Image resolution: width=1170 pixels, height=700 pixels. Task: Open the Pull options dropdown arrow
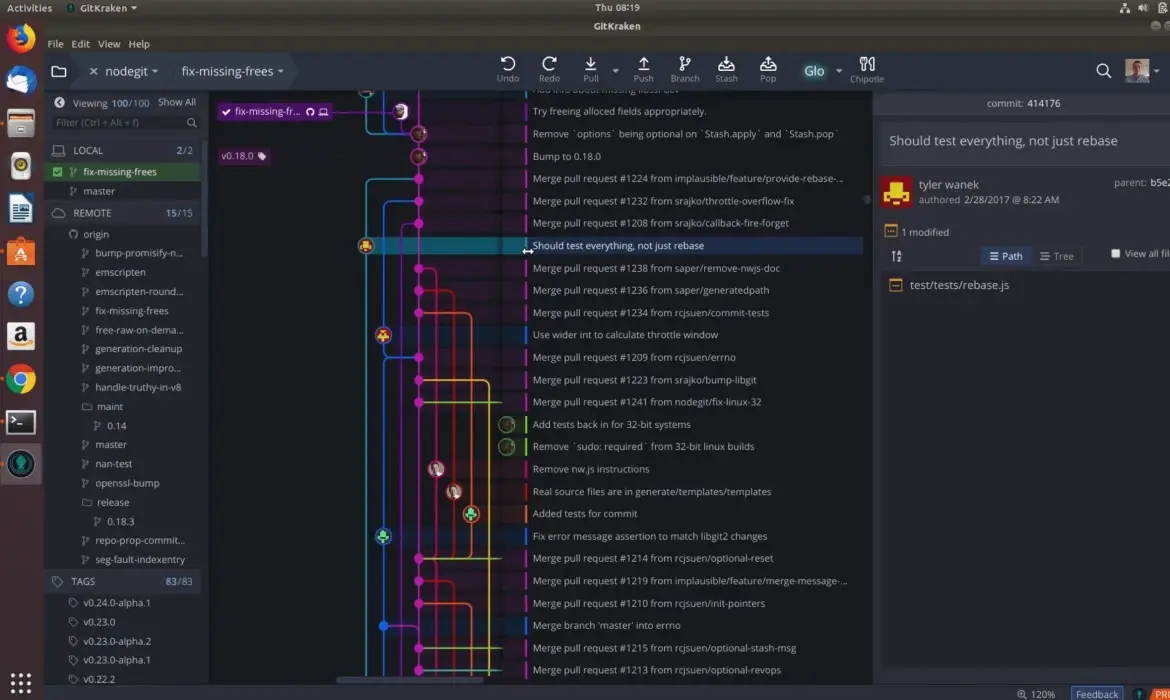pos(615,72)
